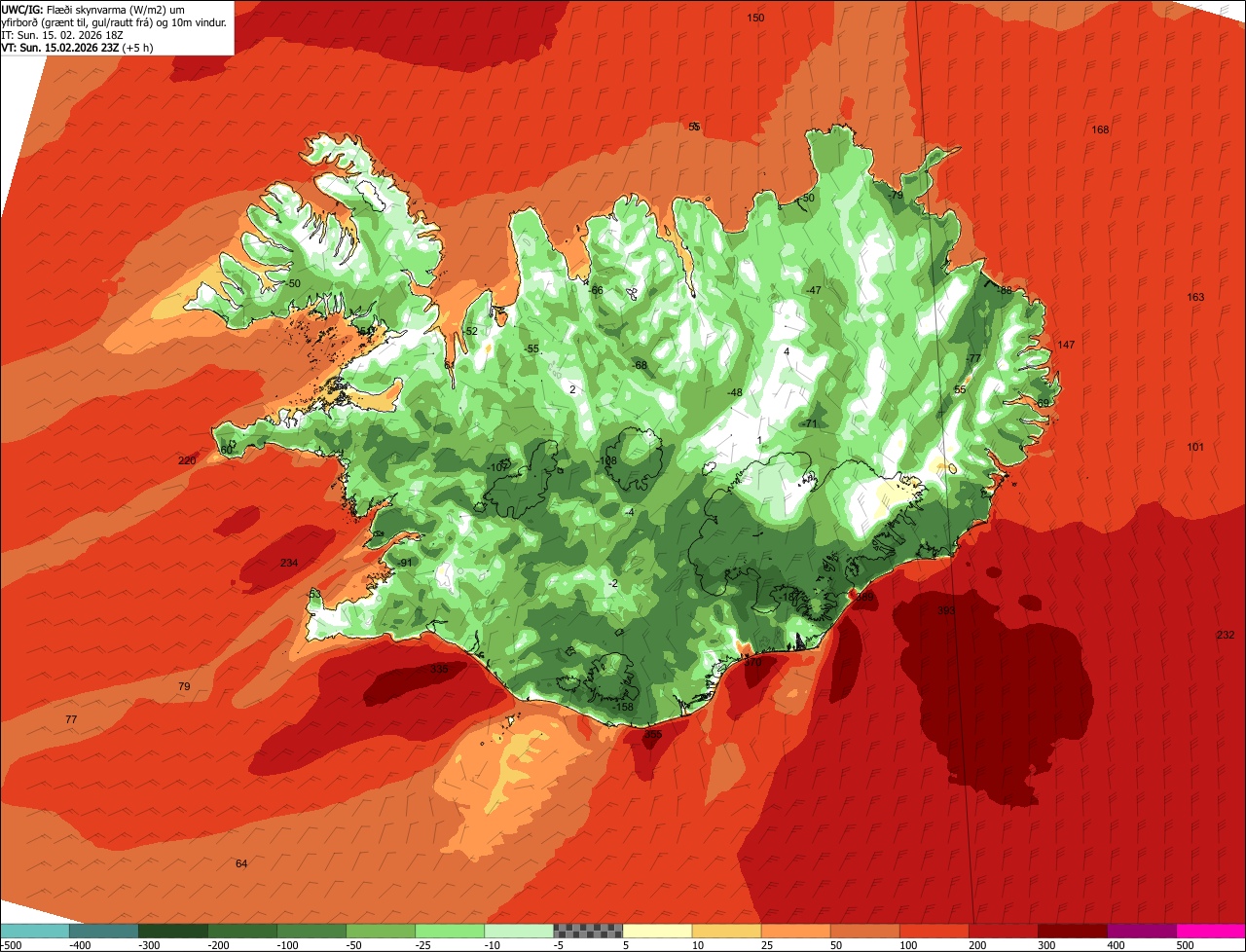1246x952 pixels.
Task: Select the inland value '-48'
Action: coord(735,392)
